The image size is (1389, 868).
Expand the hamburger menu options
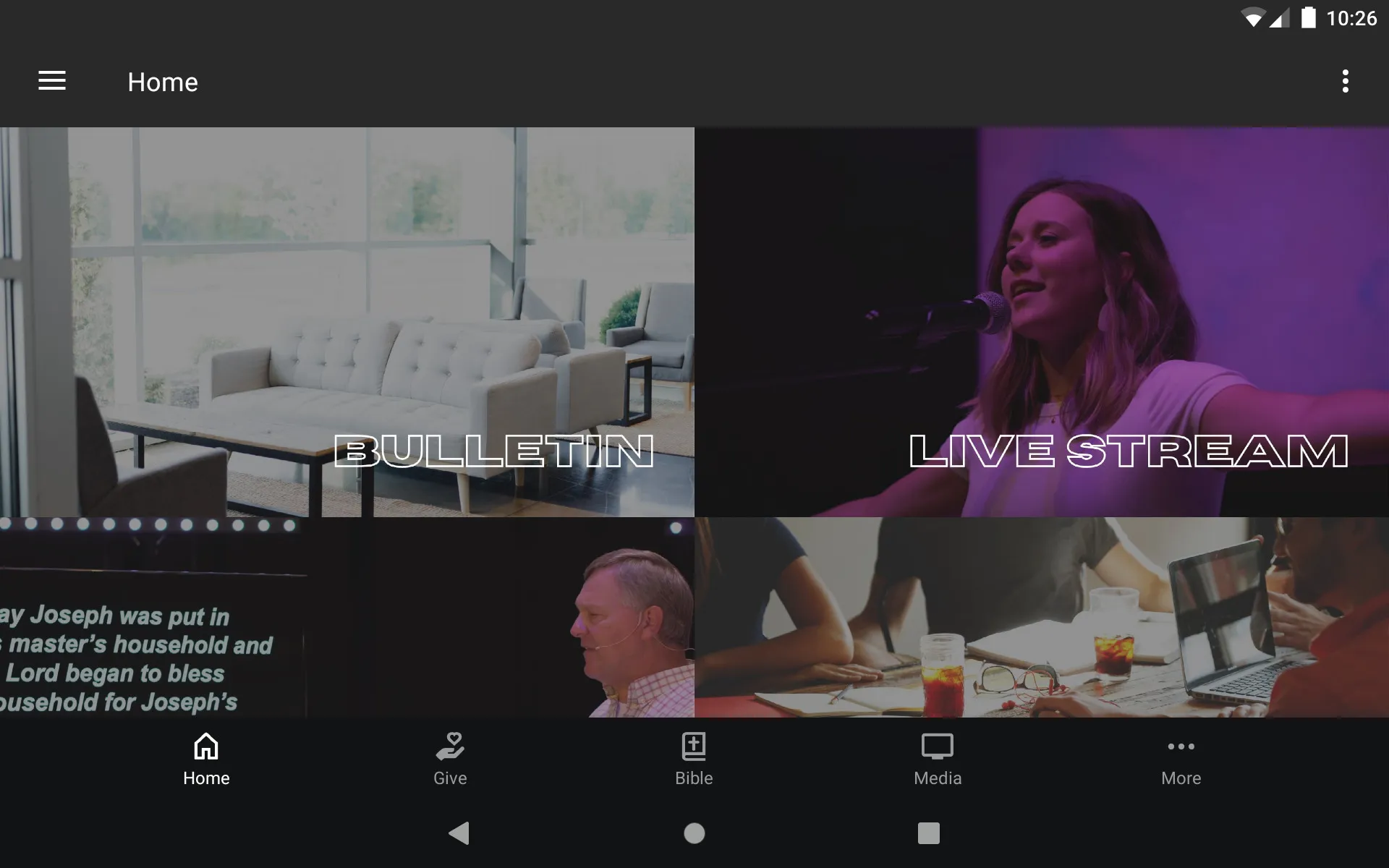52,80
